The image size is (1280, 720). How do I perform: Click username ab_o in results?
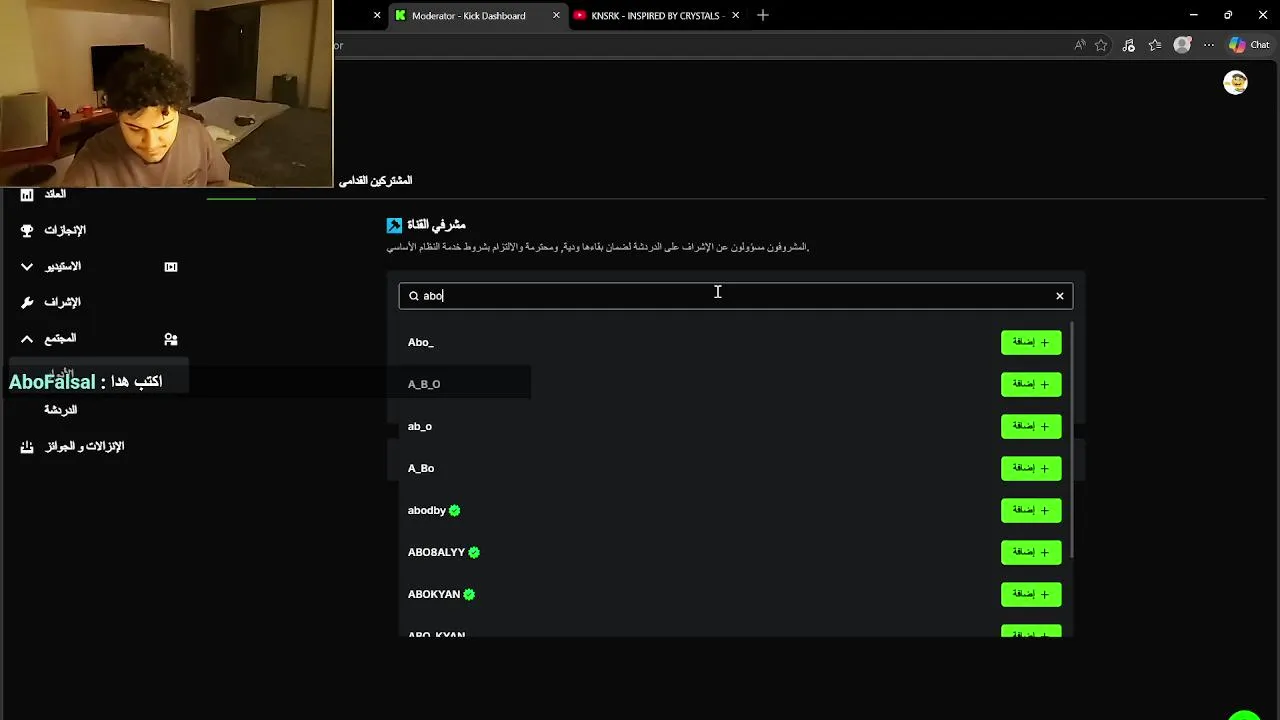(420, 427)
